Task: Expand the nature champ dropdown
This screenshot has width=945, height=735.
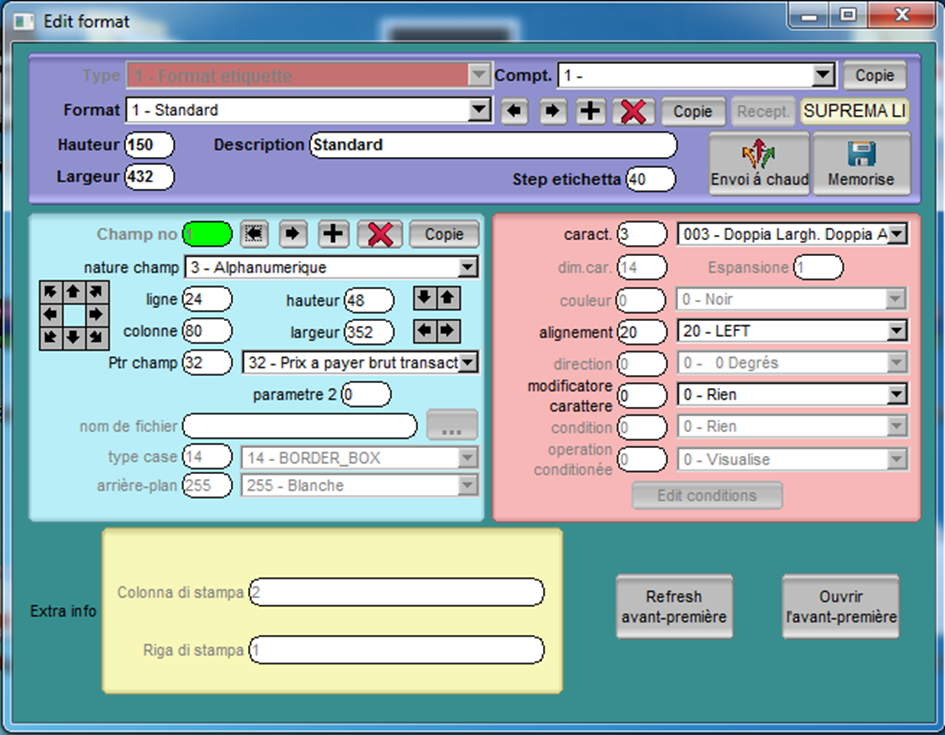Action: point(467,267)
